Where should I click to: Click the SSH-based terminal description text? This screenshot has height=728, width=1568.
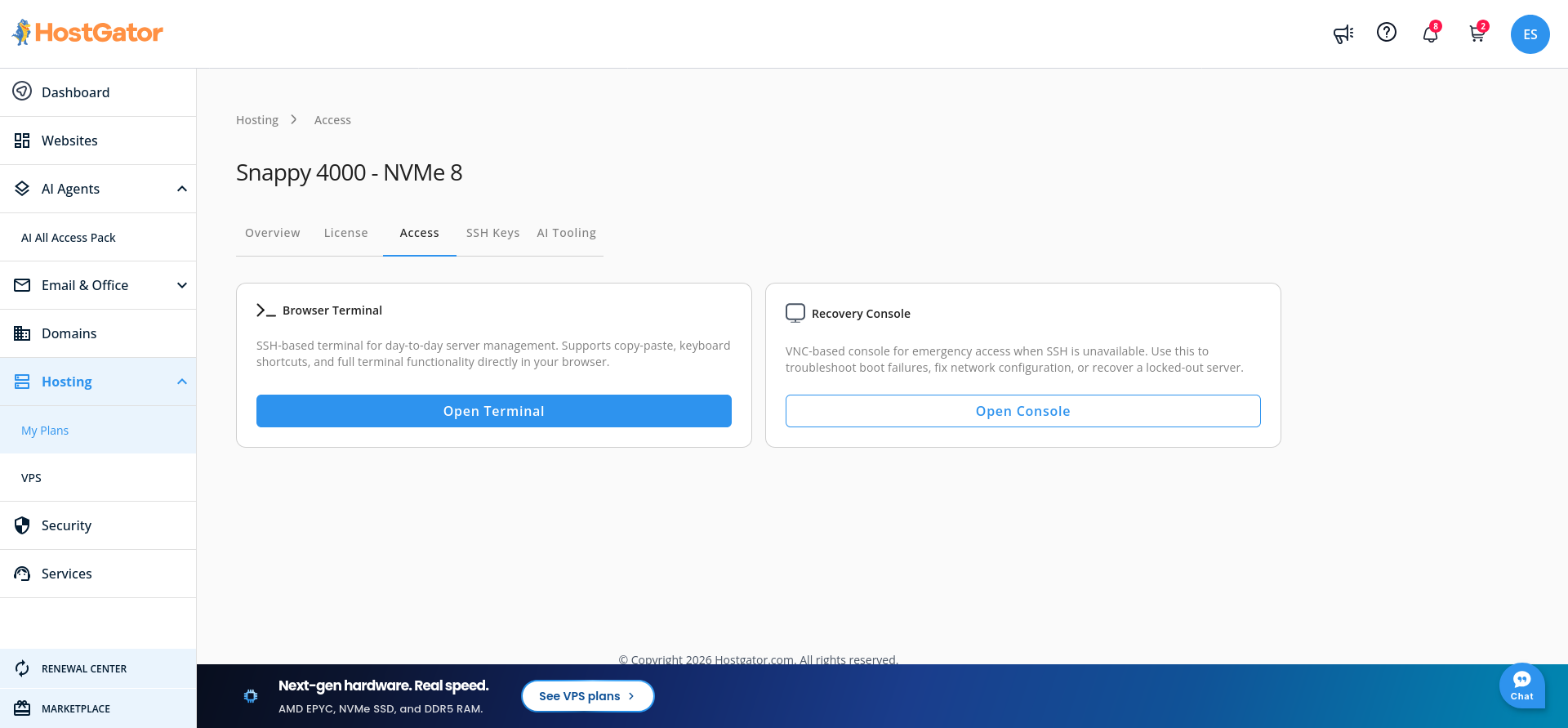point(493,354)
